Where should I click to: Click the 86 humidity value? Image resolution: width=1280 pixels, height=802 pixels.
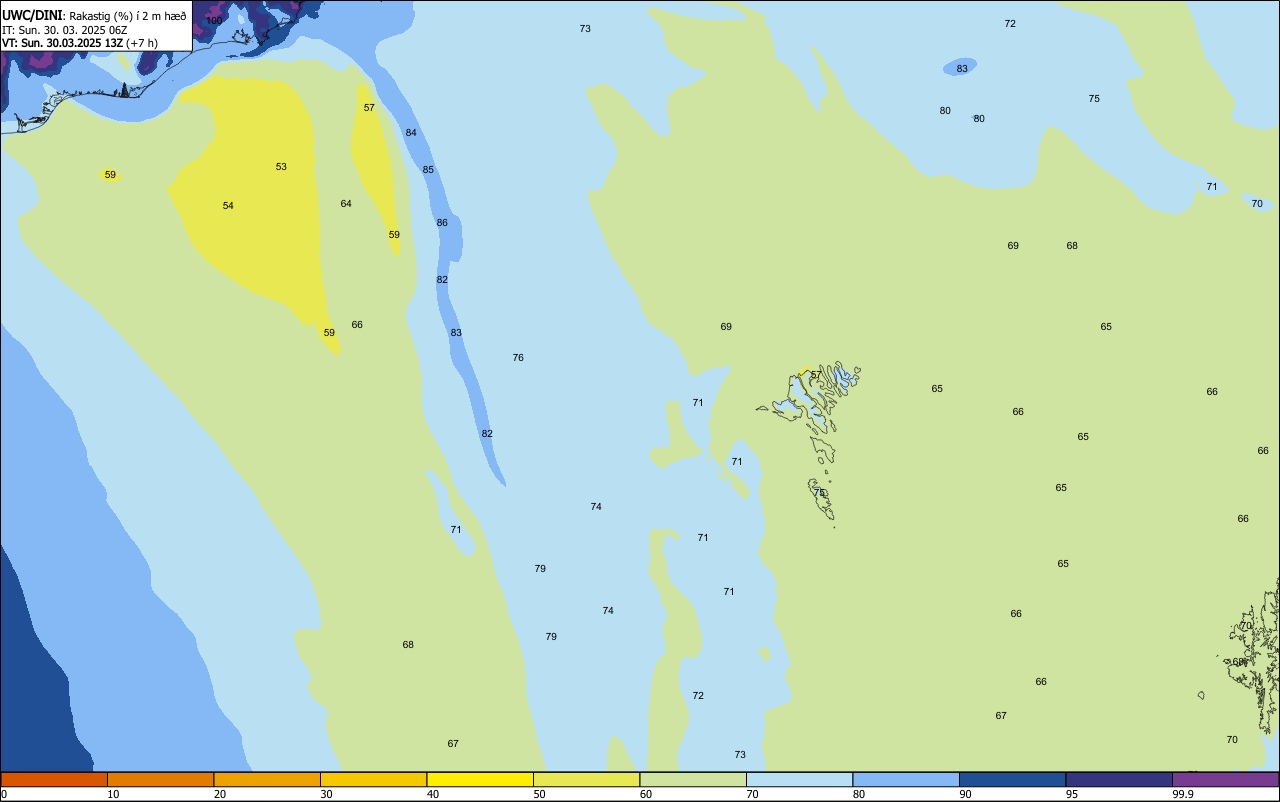[x=442, y=223]
